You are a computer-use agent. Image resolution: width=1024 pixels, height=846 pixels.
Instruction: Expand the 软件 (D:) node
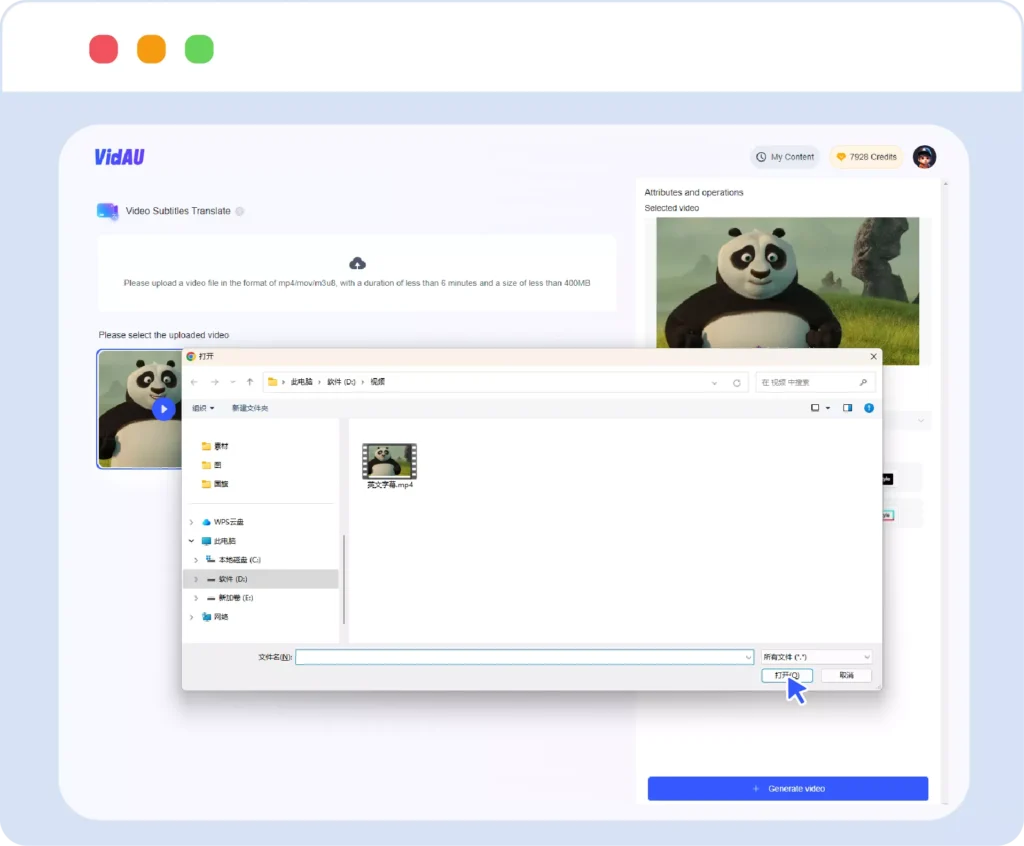(x=196, y=579)
